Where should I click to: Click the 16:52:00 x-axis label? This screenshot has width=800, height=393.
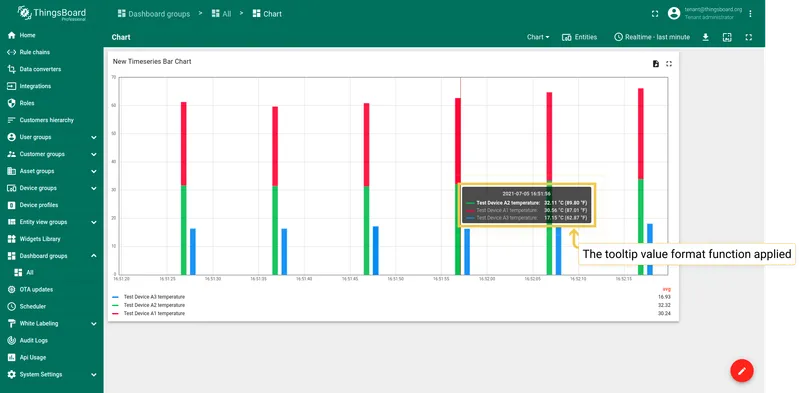[x=487, y=279]
